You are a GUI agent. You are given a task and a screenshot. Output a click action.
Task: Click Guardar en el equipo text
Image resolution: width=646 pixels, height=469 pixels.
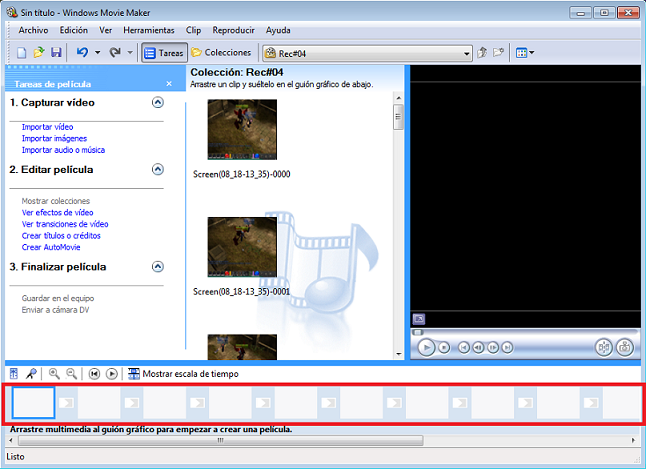click(x=58, y=298)
